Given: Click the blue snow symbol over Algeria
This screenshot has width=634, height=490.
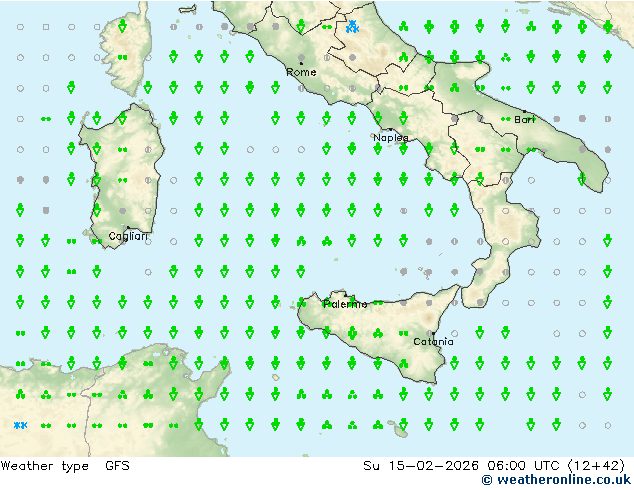Looking at the screenshot, I should point(20,425).
